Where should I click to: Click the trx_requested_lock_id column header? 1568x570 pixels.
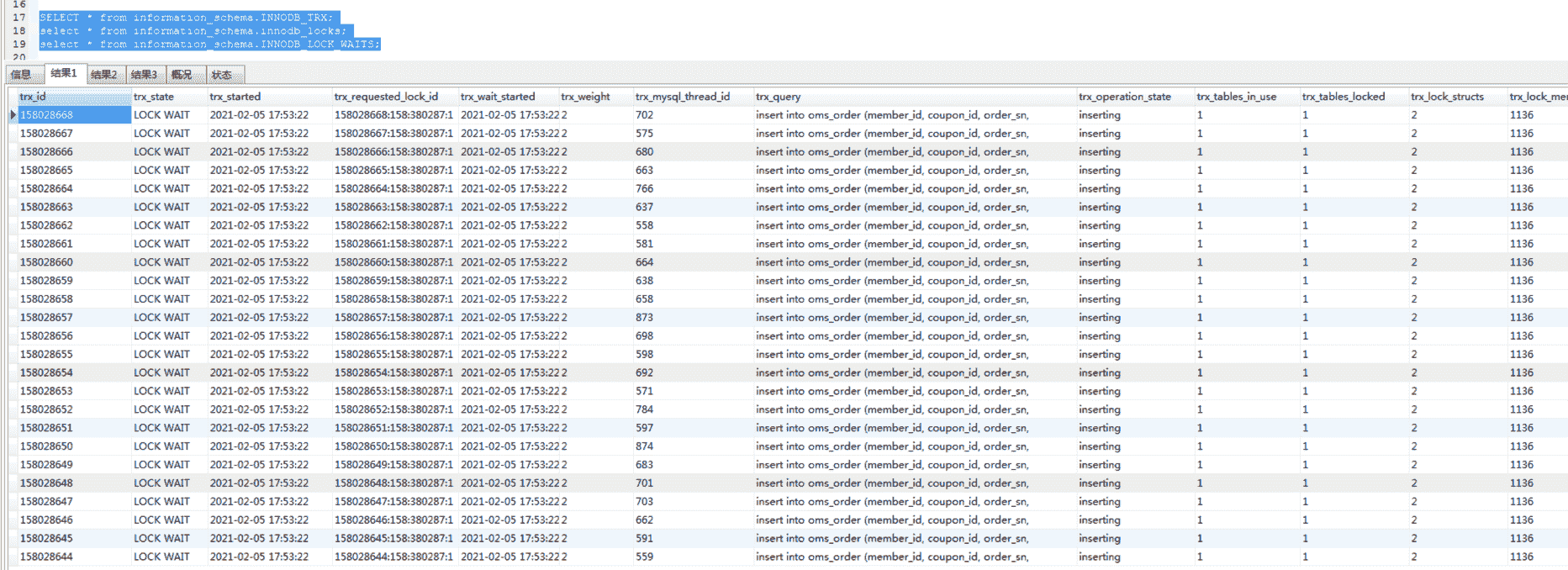(x=395, y=97)
